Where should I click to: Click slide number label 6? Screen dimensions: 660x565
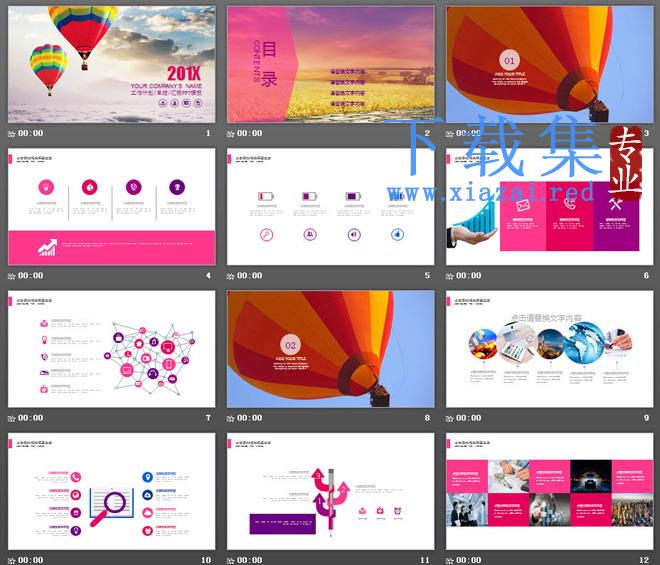click(x=646, y=275)
